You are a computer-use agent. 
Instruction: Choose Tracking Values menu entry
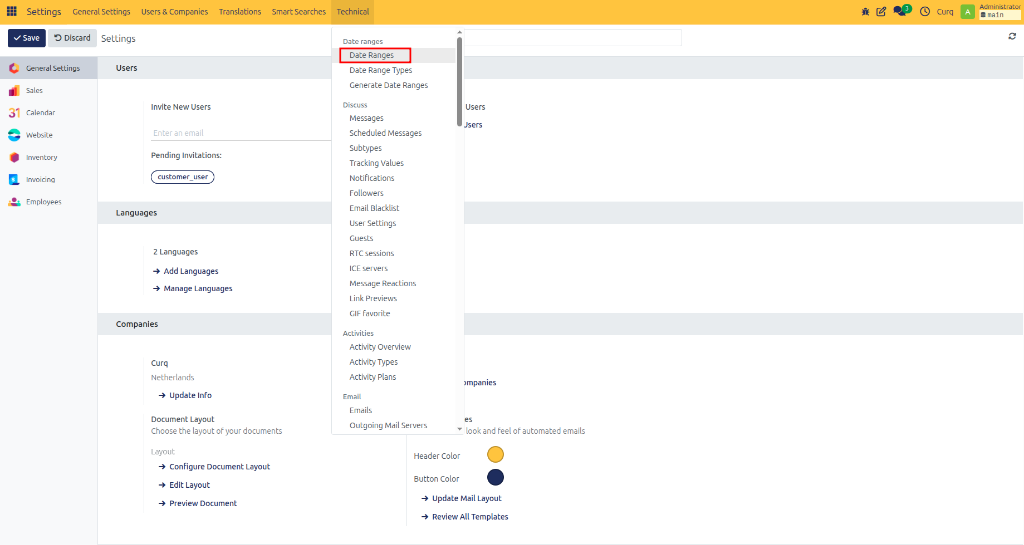(376, 163)
